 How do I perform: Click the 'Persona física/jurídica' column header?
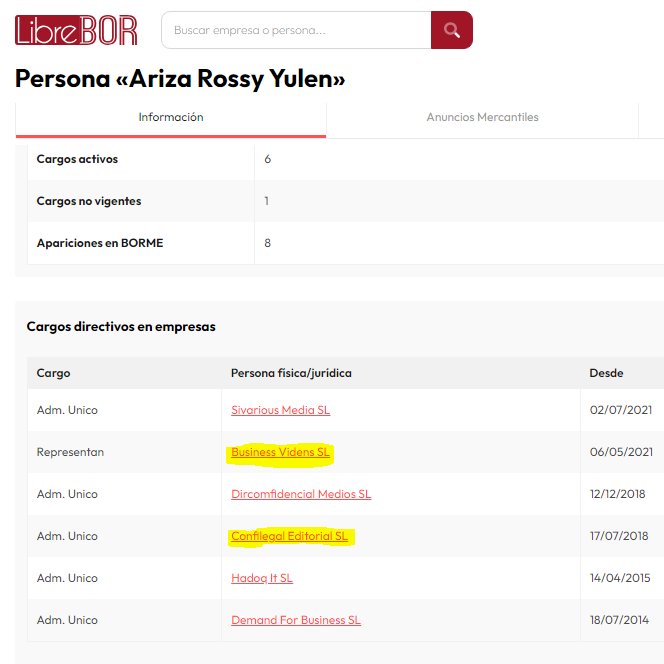[x=291, y=373]
